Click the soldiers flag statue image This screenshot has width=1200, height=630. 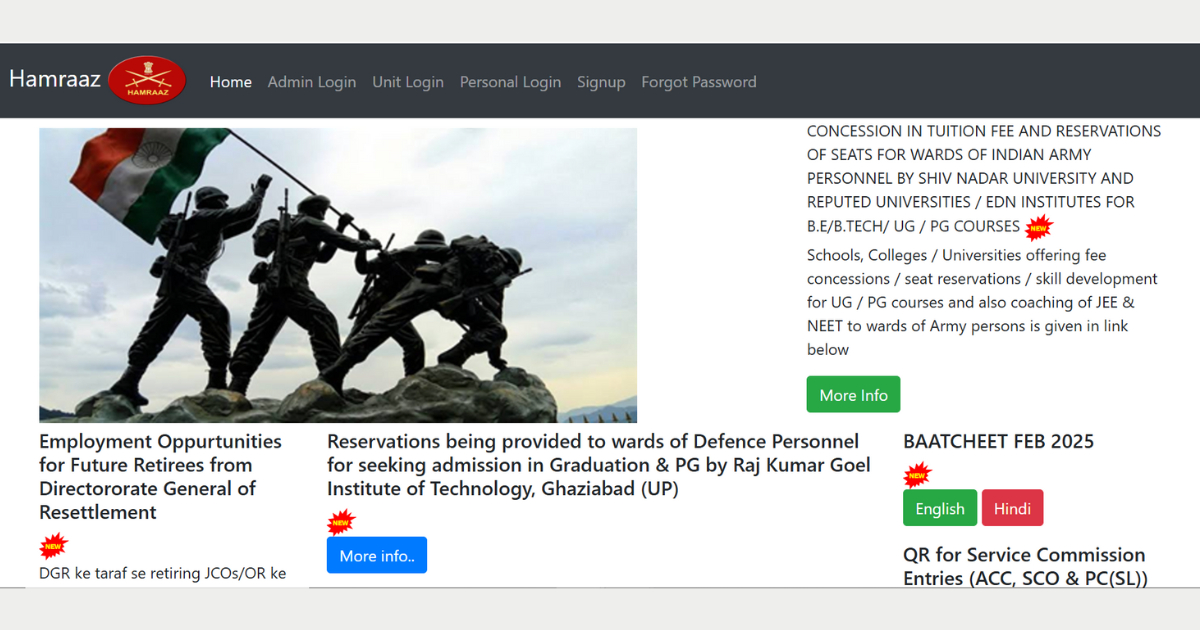[338, 275]
